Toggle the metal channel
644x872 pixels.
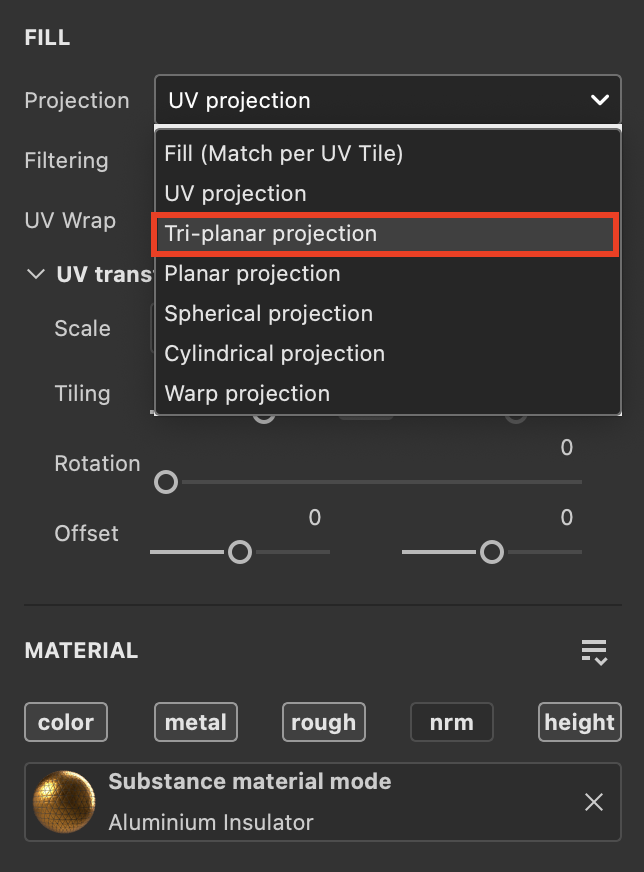(195, 721)
